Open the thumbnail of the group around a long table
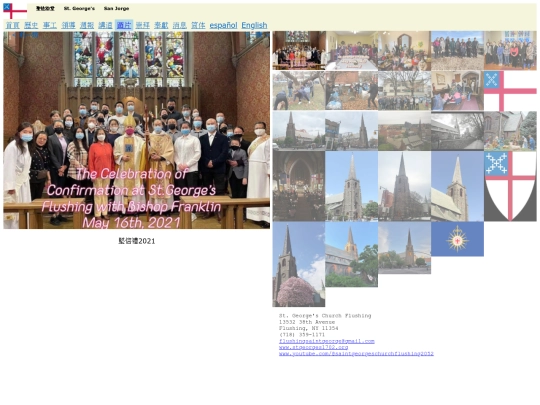 click(352, 50)
